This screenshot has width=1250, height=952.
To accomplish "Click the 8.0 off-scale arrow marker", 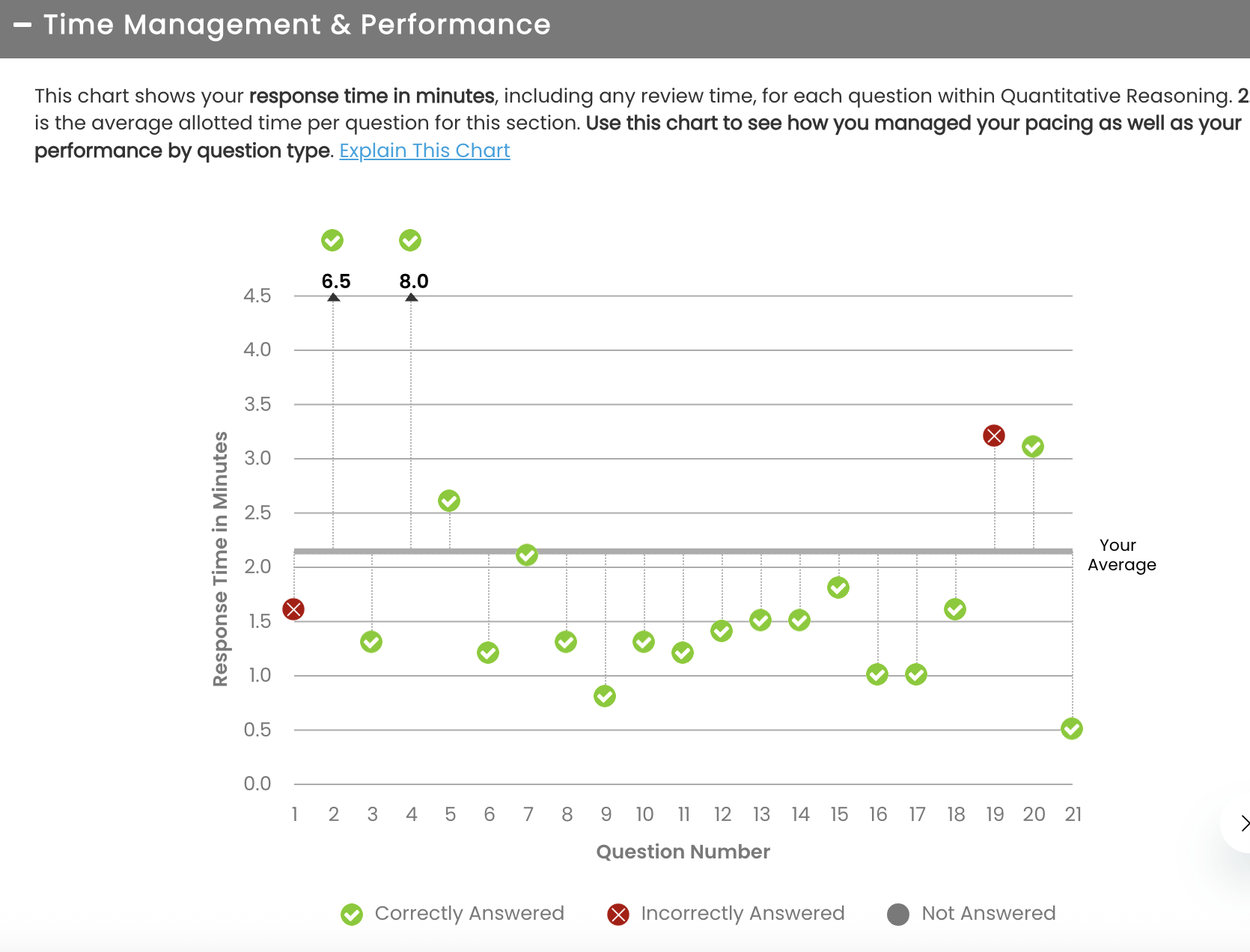I will pos(412,297).
